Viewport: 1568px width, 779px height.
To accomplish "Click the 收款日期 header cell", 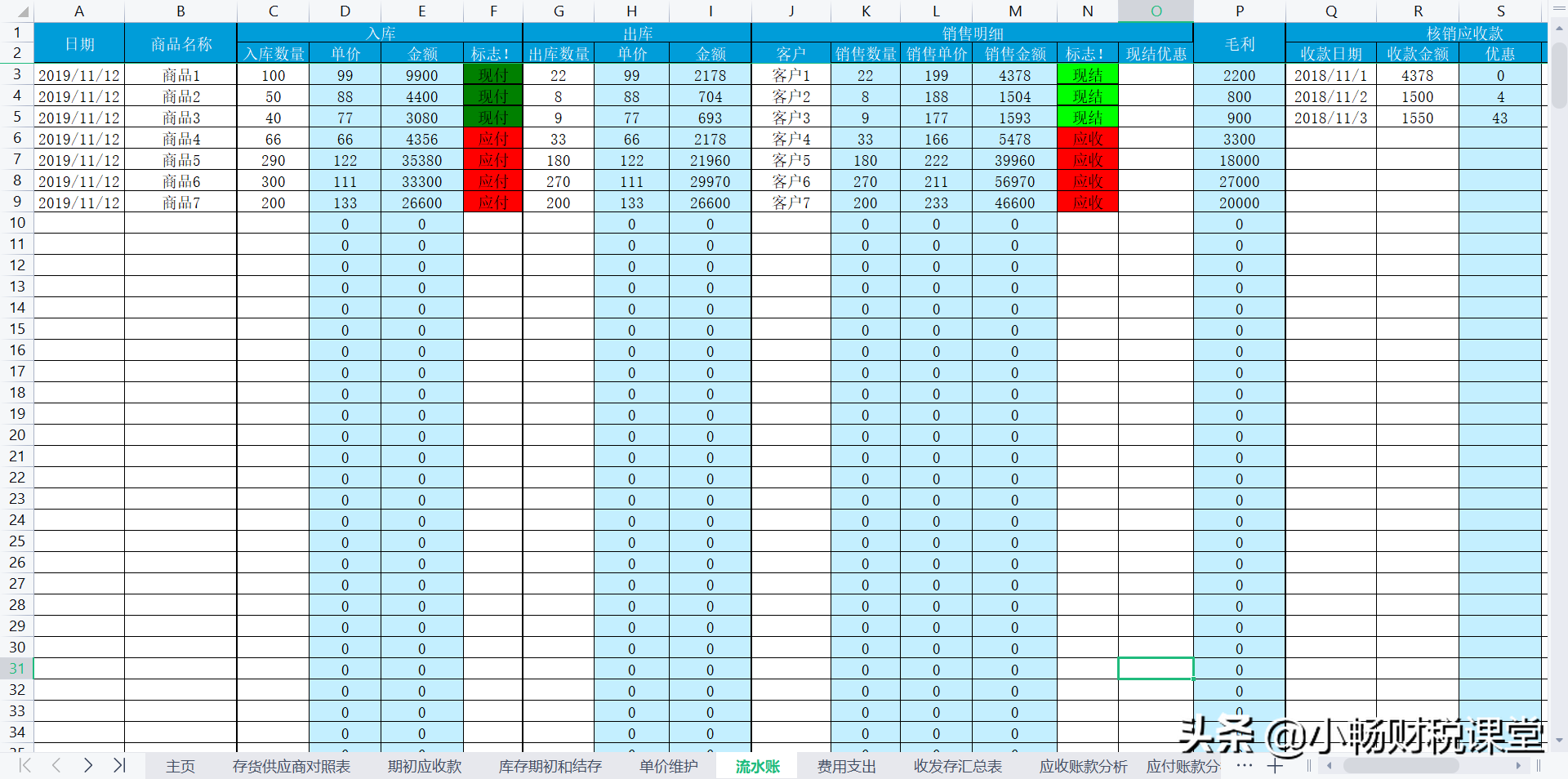I will point(1331,54).
